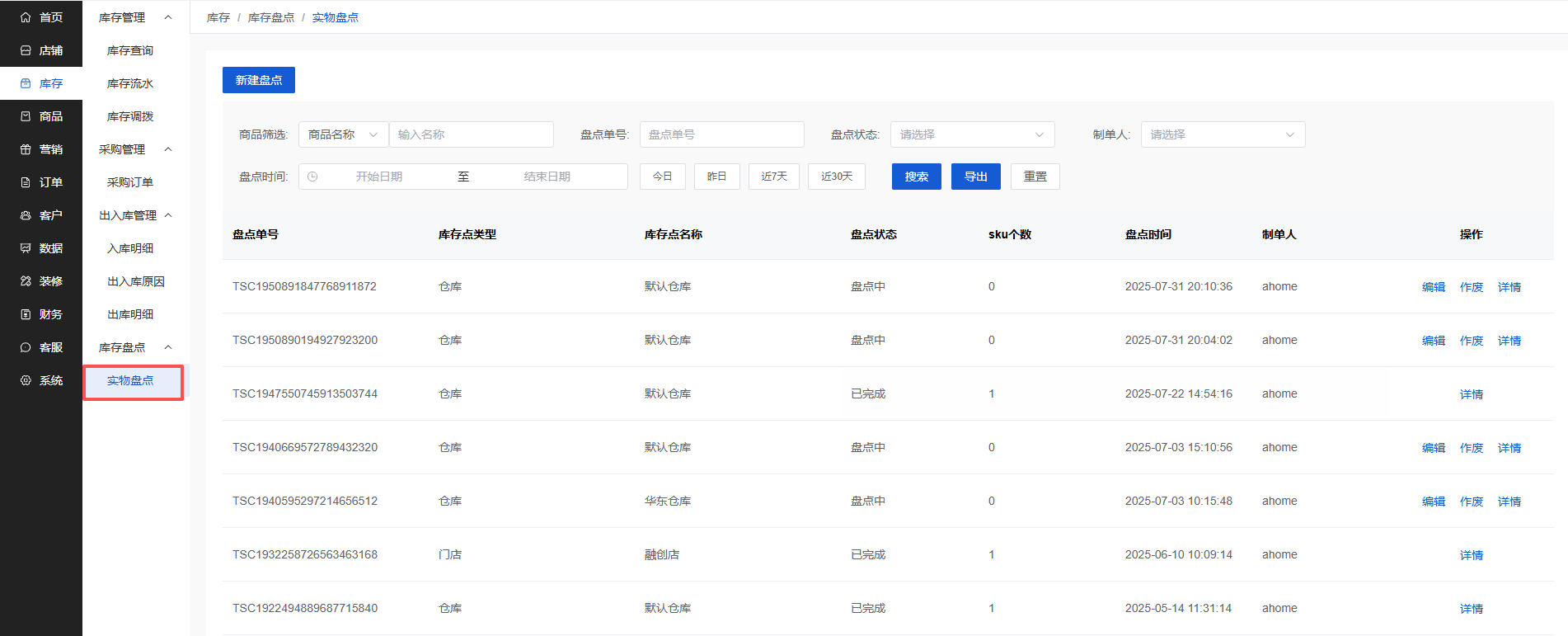The width and height of the screenshot is (1568, 636).
Task: Click the 数据 data icon
Action: coord(26,248)
